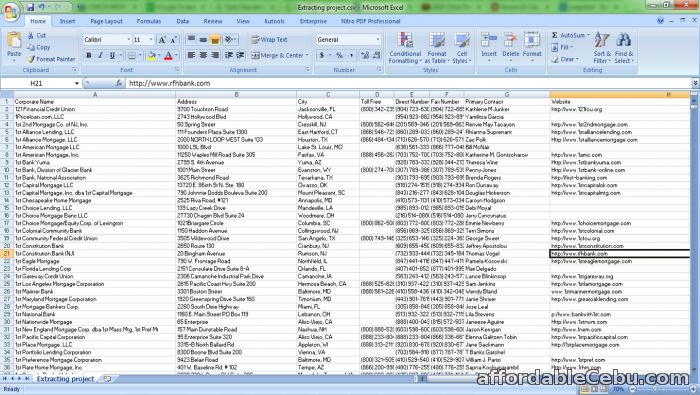Screen dimensions: 700x395
Task: Open the Name Box dropdown arrow
Action: pos(76,83)
